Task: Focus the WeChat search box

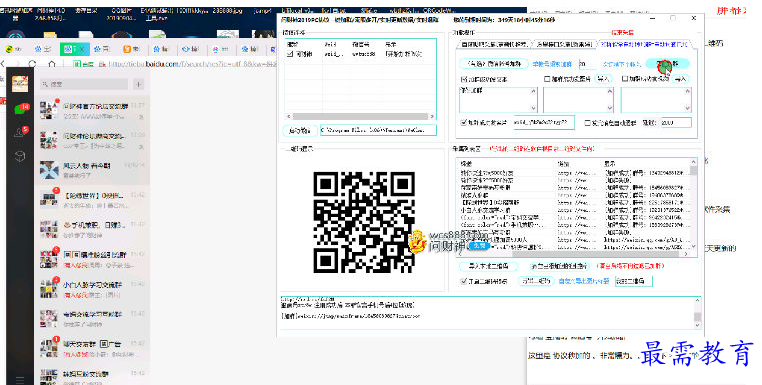Action: (x=84, y=84)
